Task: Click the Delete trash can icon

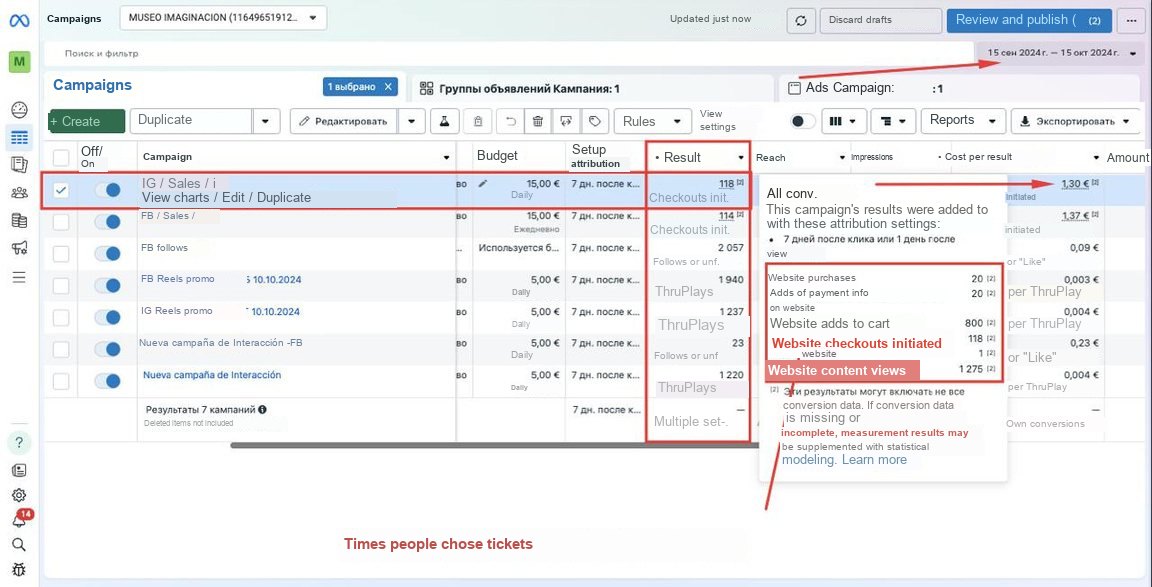Action: click(538, 121)
